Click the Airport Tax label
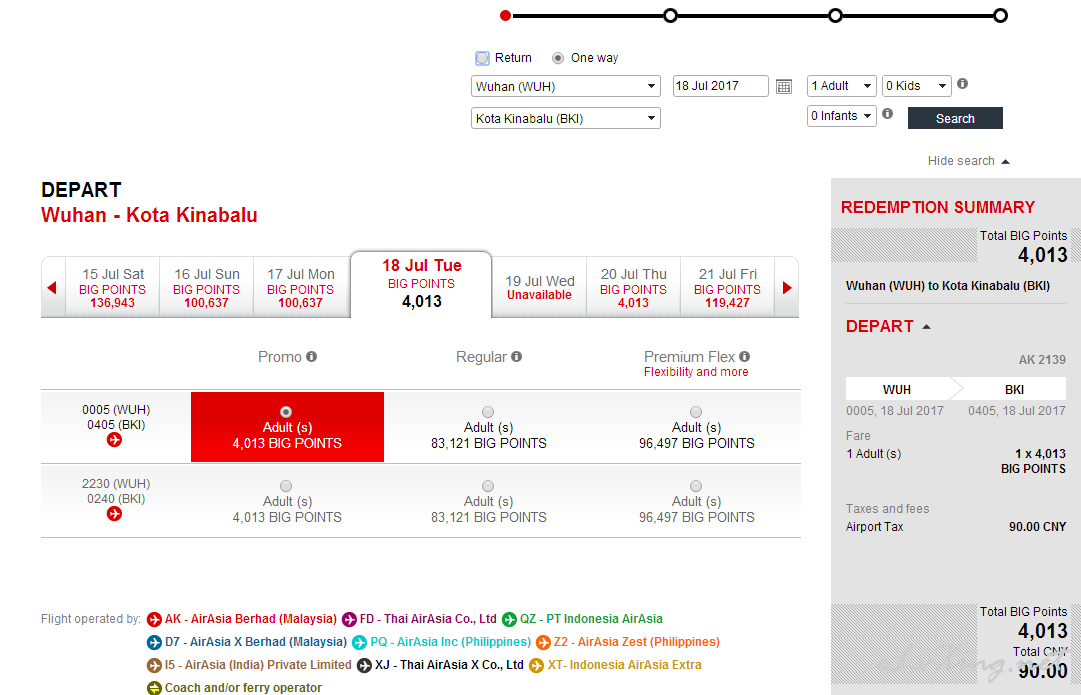Image resolution: width=1081 pixels, height=695 pixels. pyautogui.click(x=874, y=527)
